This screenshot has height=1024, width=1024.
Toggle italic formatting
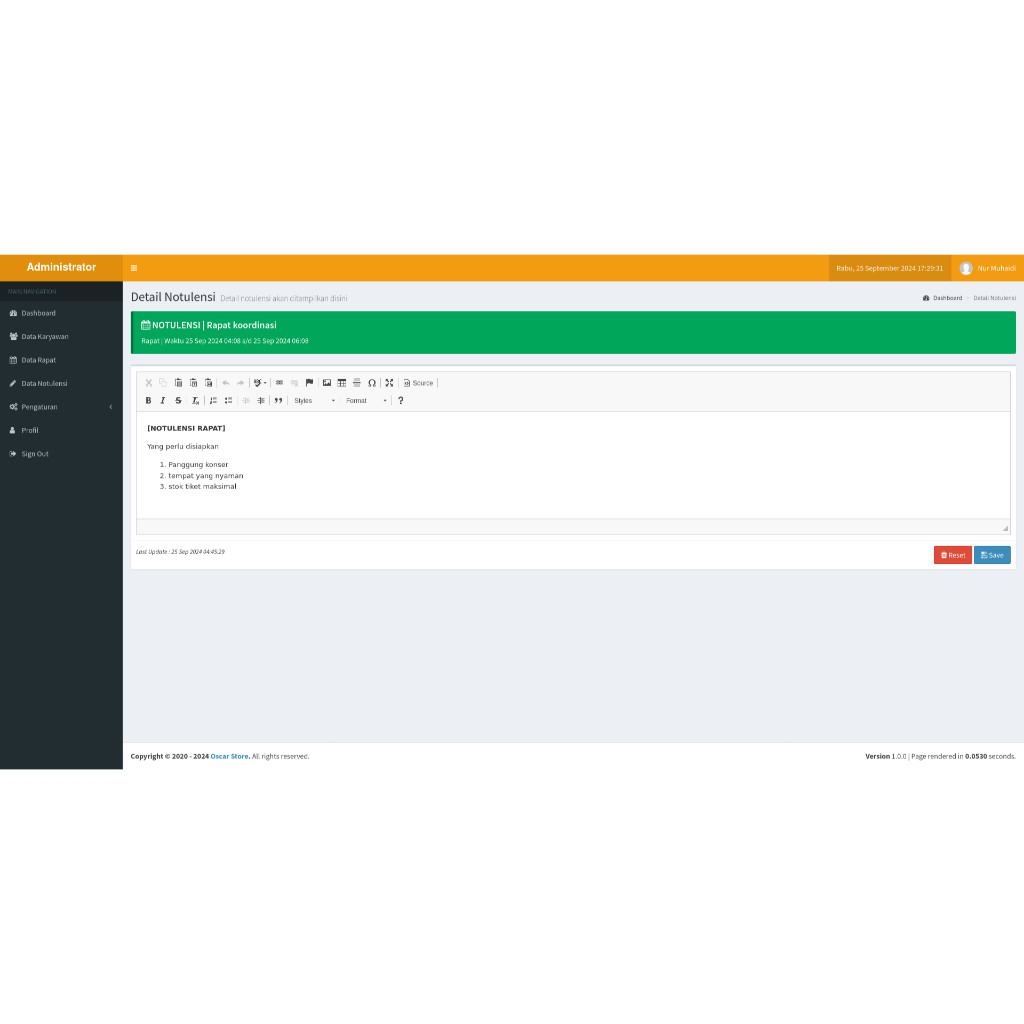click(162, 400)
